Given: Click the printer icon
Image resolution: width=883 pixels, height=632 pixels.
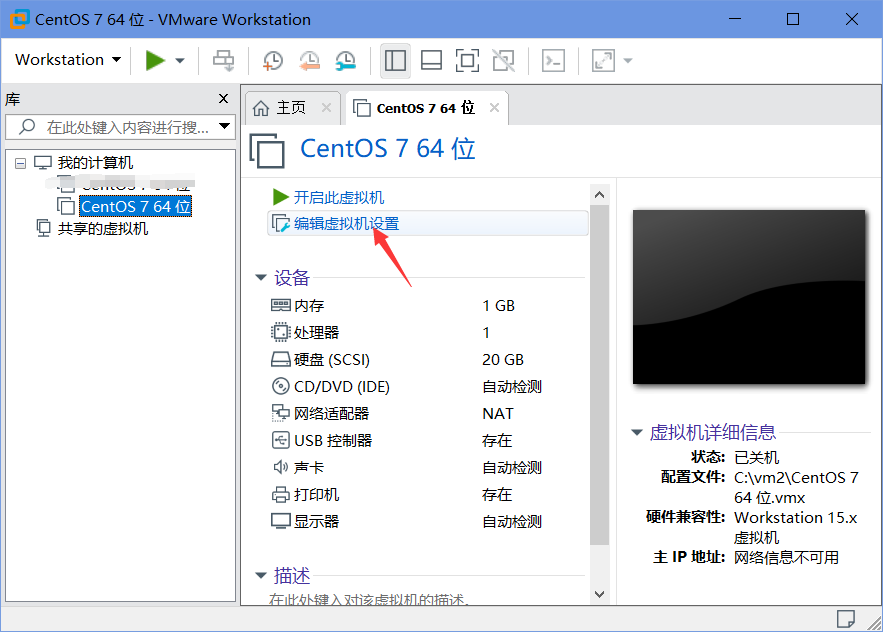Looking at the screenshot, I should pos(280,495).
